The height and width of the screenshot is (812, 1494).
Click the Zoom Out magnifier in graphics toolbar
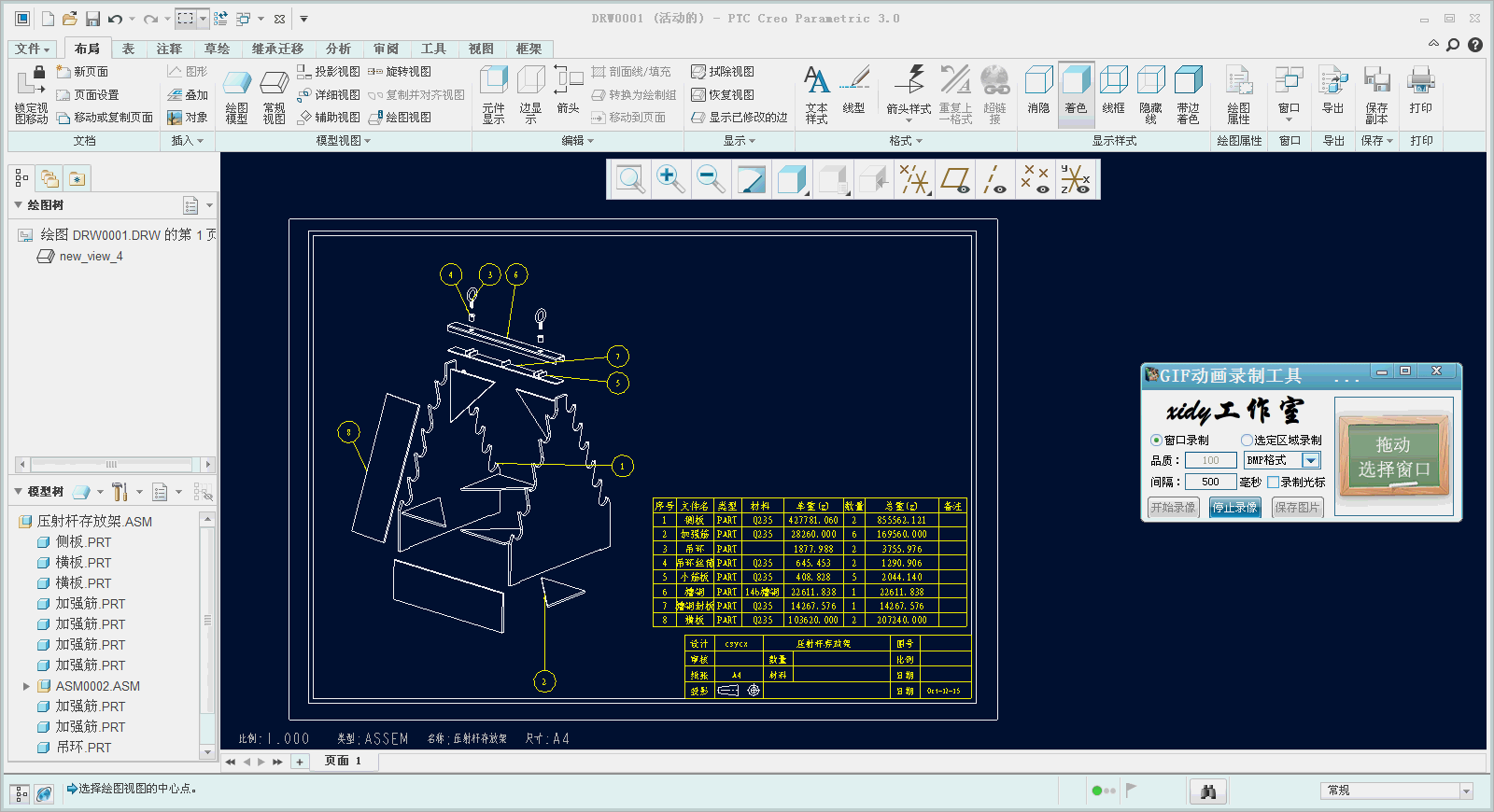tap(711, 178)
